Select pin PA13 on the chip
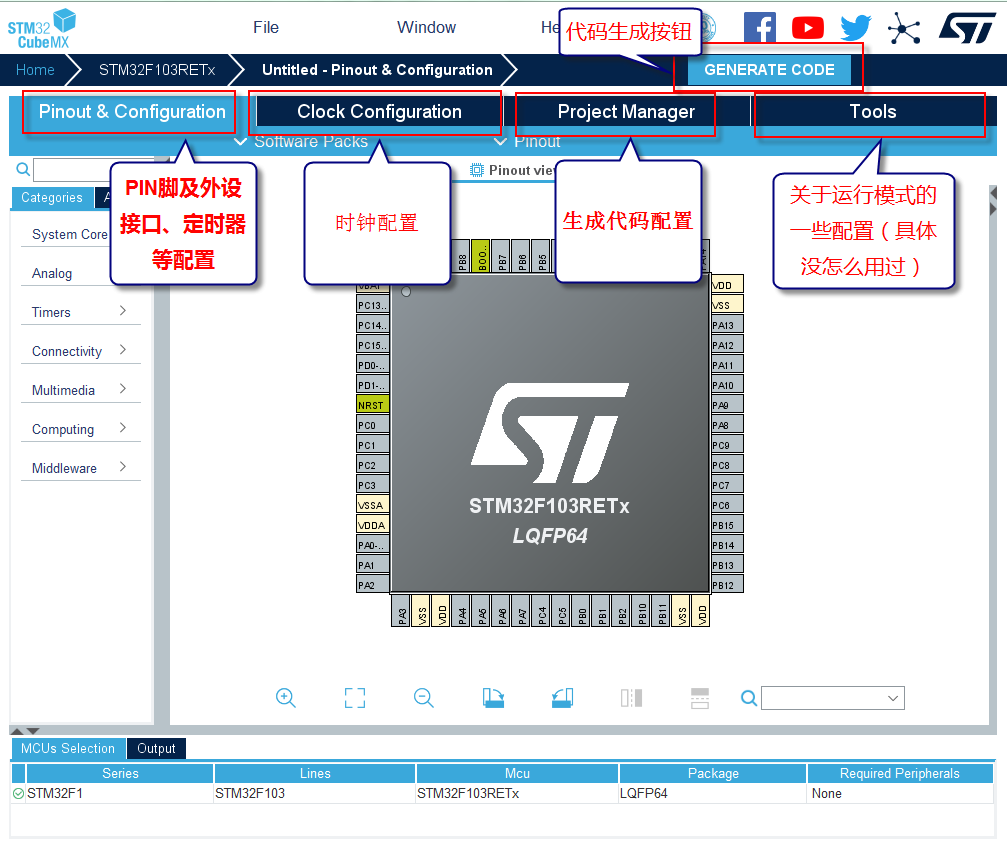Screen dimensions: 1007x846 pyautogui.click(x=728, y=325)
